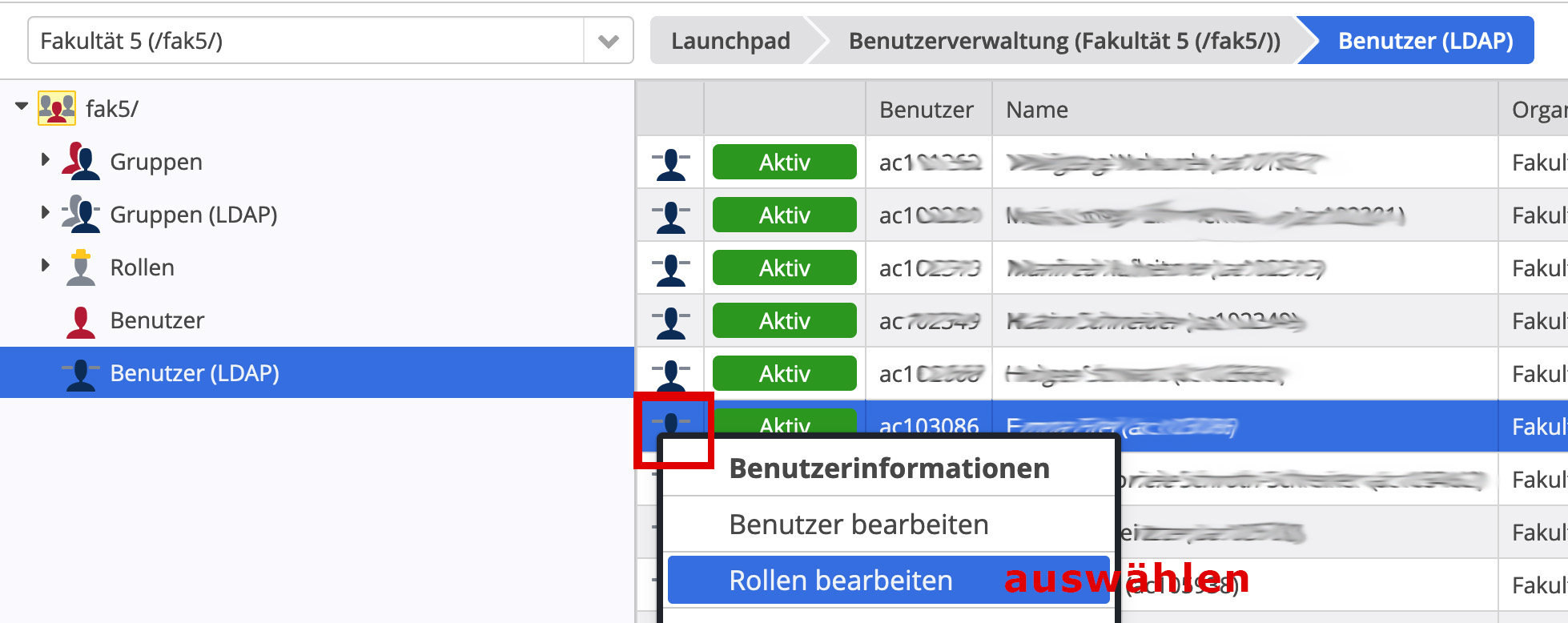Screen dimensions: 1568x623
Task: Select the ac103086 user cell
Action: [x=929, y=424]
